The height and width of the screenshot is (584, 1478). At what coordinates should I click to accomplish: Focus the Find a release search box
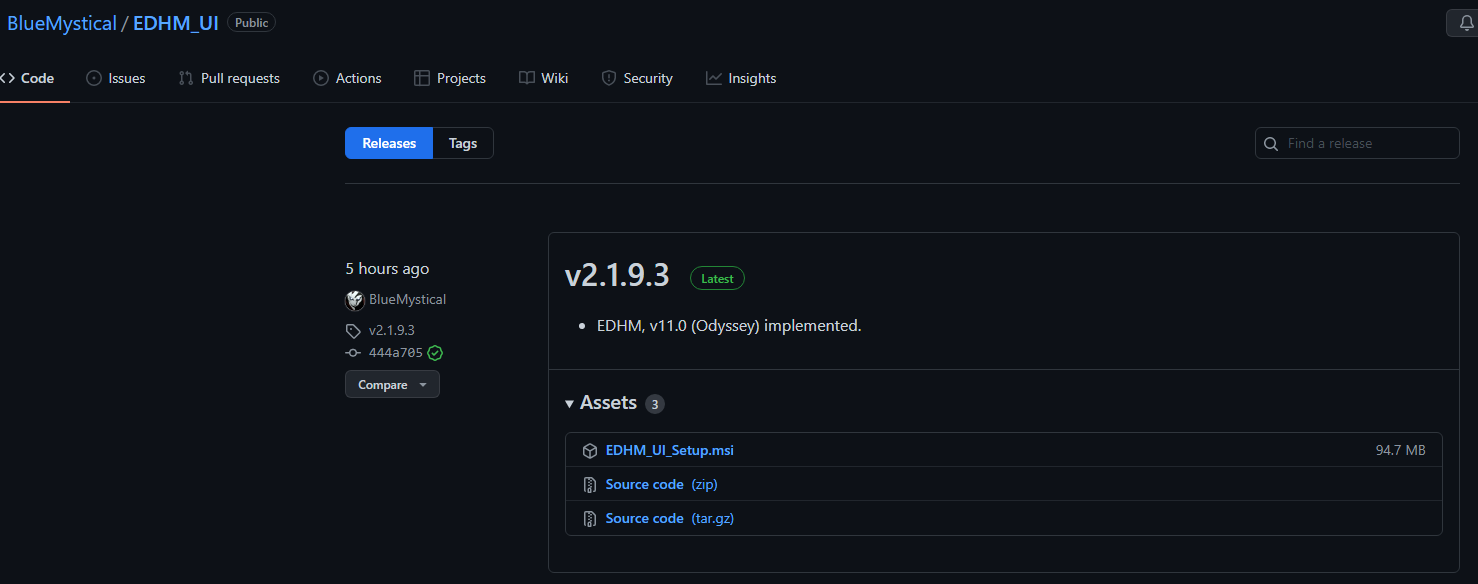(x=1357, y=143)
